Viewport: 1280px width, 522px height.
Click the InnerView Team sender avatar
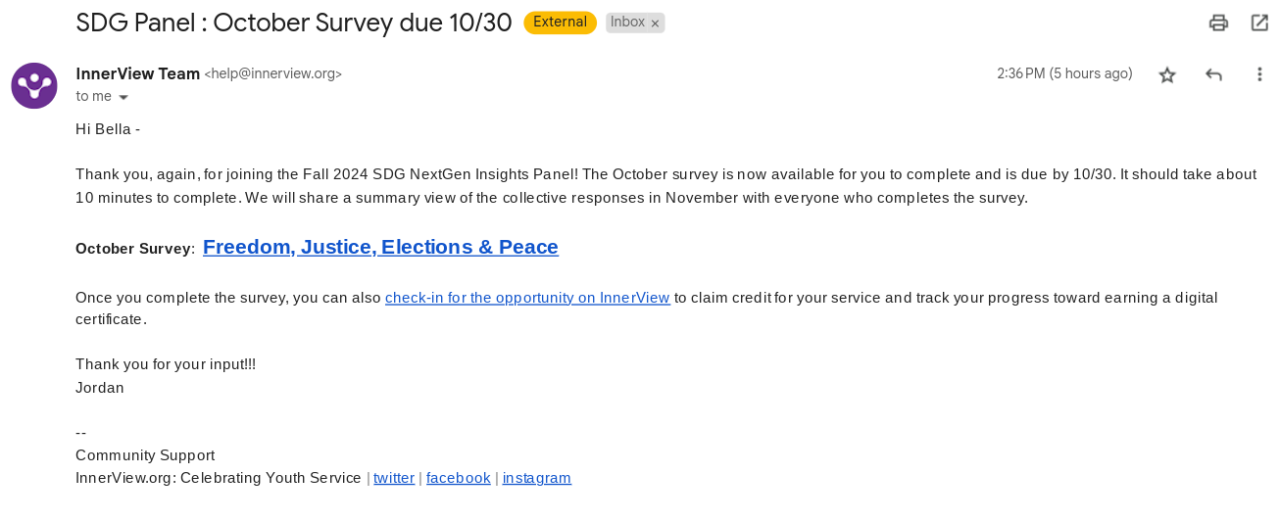[34, 85]
